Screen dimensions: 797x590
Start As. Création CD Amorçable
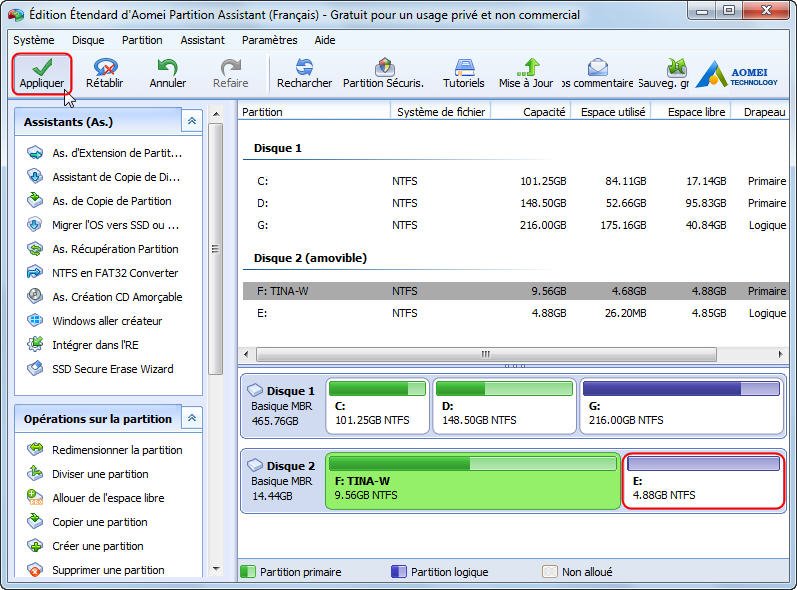104,297
